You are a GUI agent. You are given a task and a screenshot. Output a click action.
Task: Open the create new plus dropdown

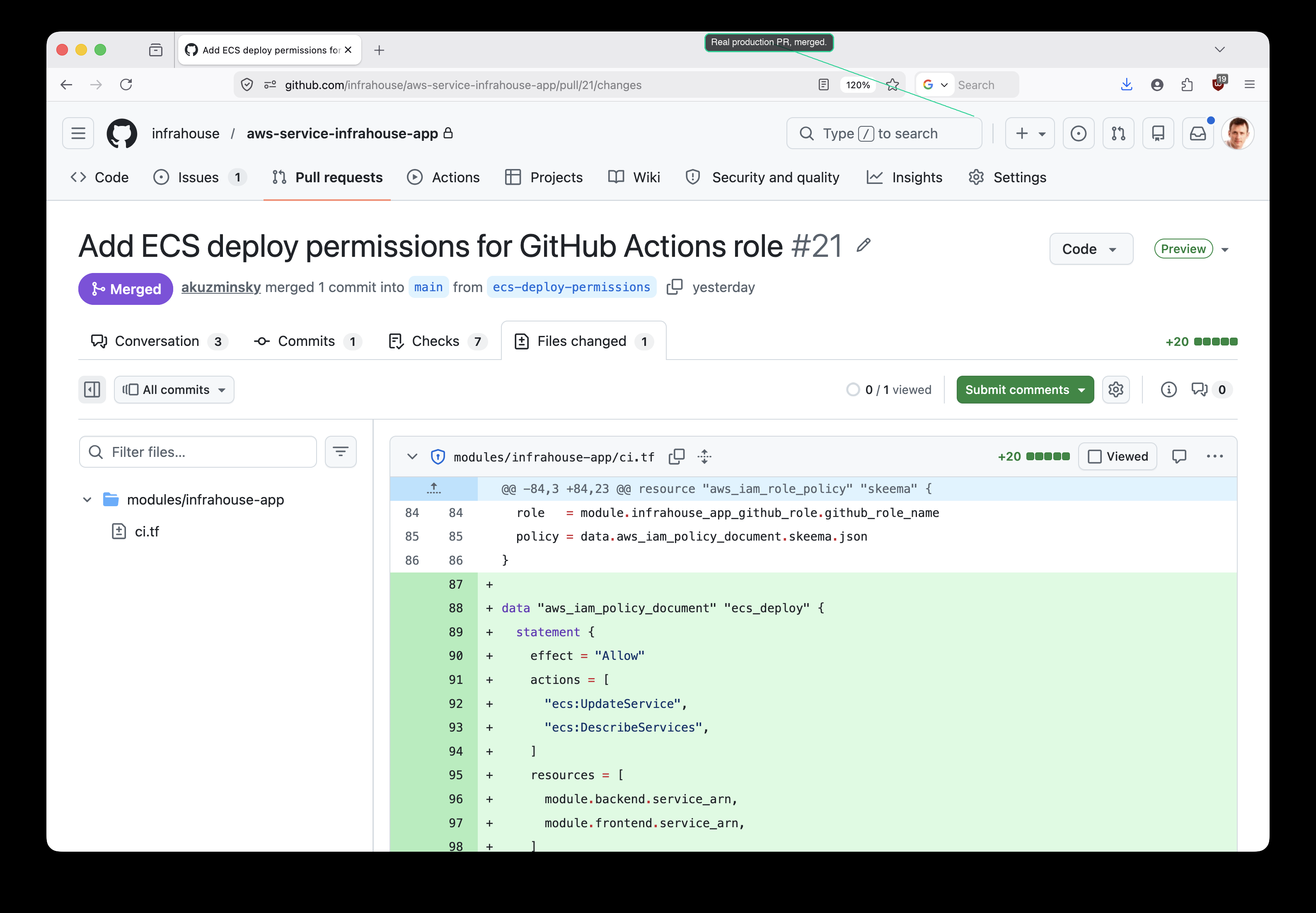(1029, 133)
